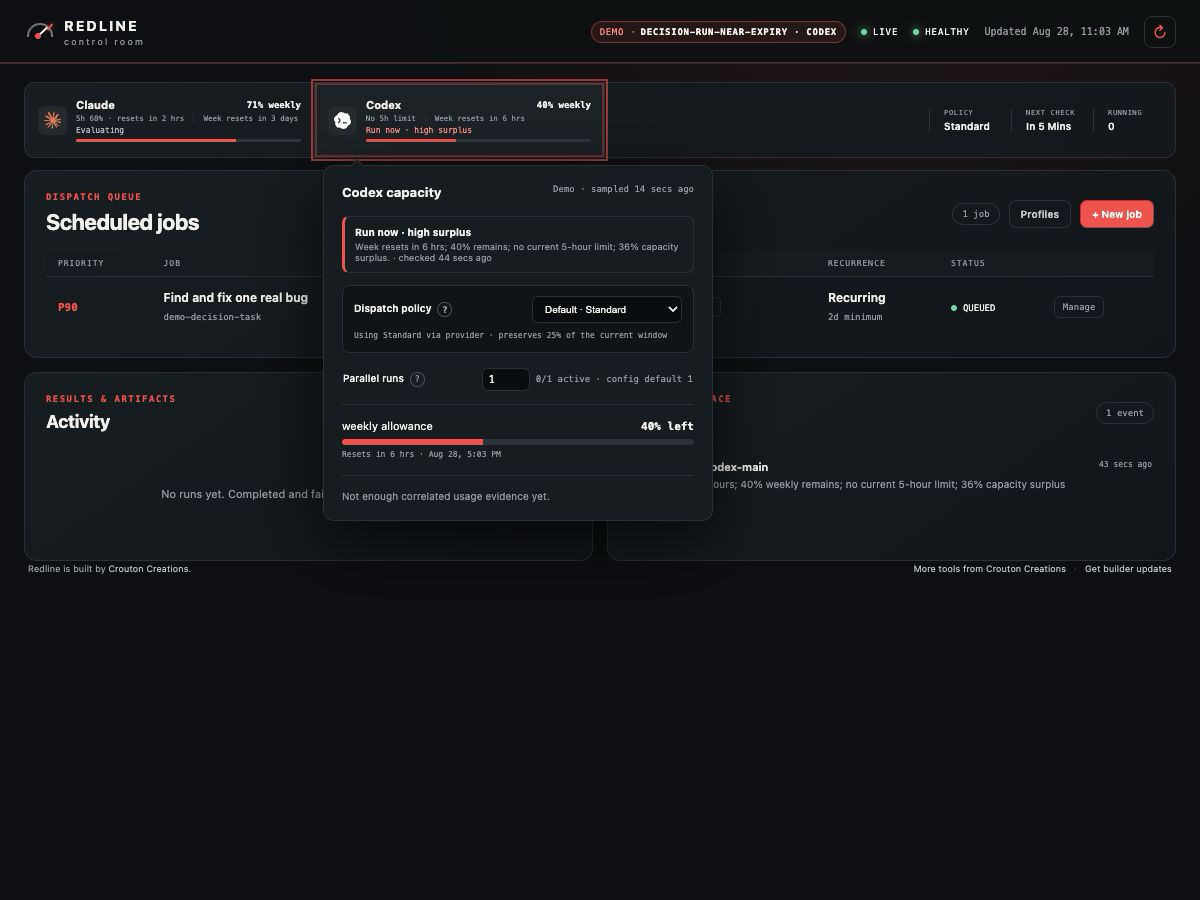Click job title Find and fix one real bug

point(236,298)
